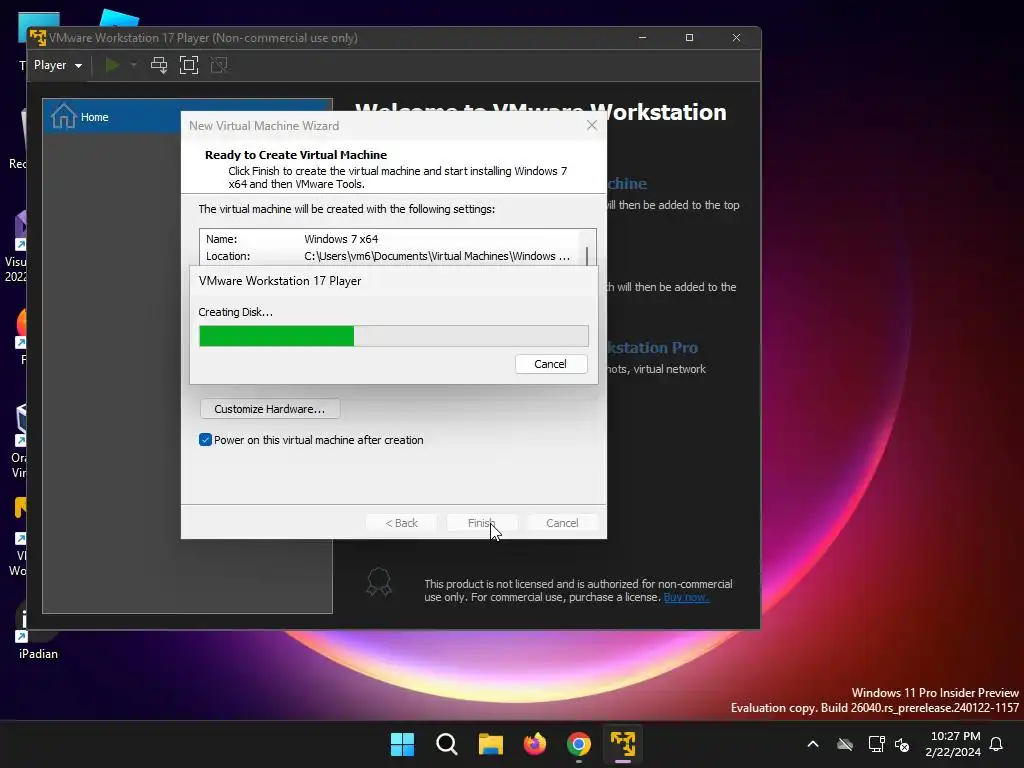Screen dimensions: 1024x768
Task: Click the muted volume tray icon
Action: [x=903, y=744]
